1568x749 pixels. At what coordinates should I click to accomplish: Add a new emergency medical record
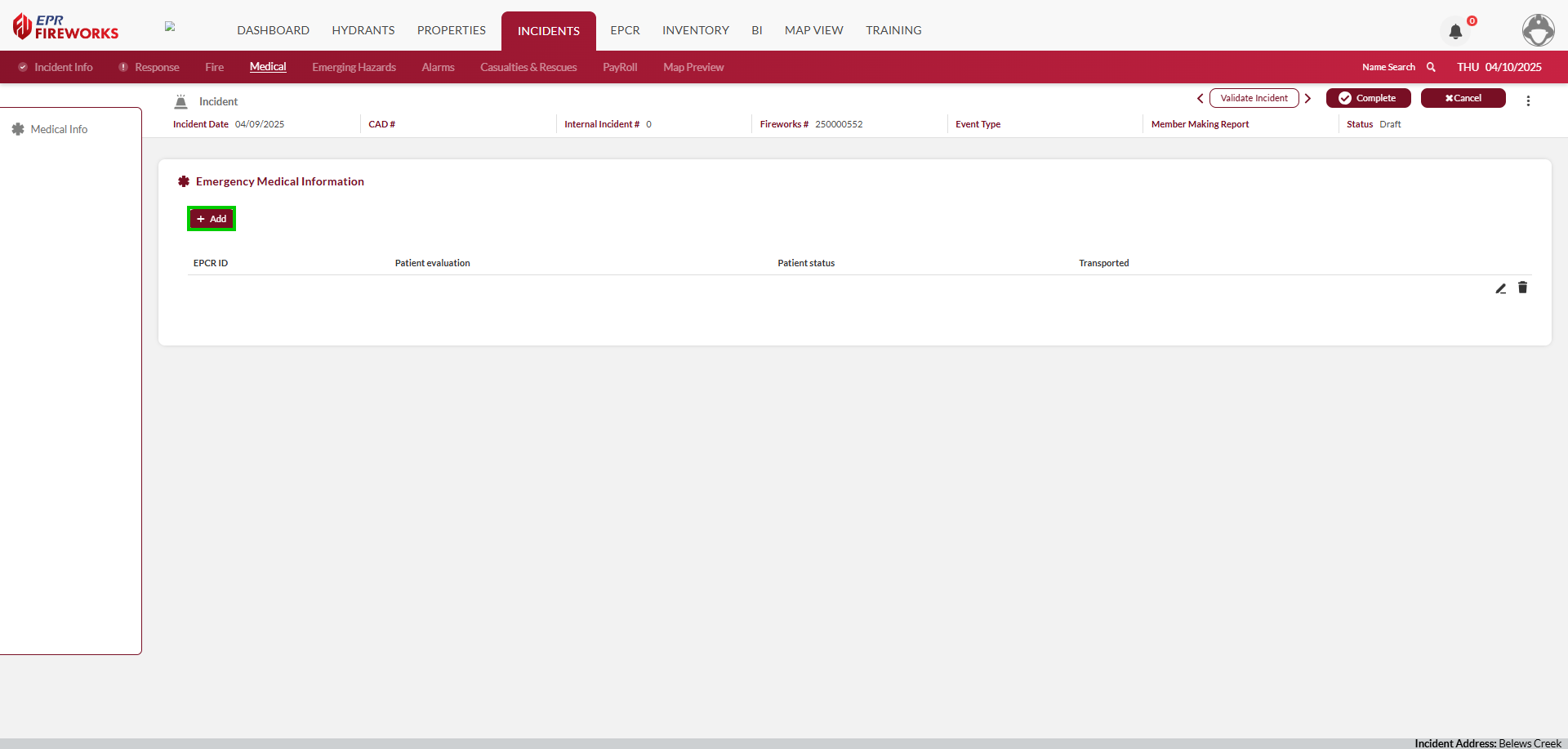click(212, 219)
